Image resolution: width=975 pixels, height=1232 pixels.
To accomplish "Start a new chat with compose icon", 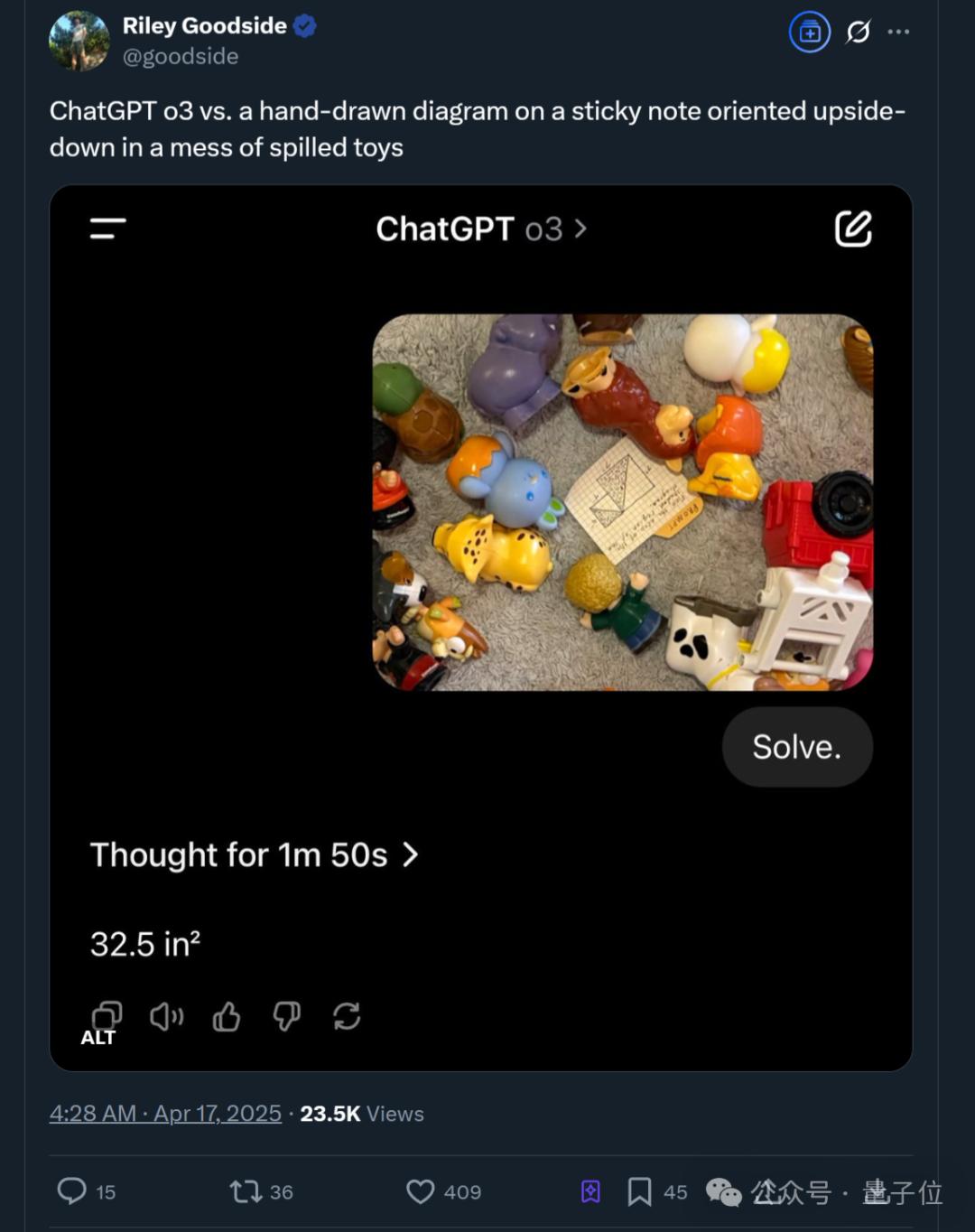I will (853, 229).
